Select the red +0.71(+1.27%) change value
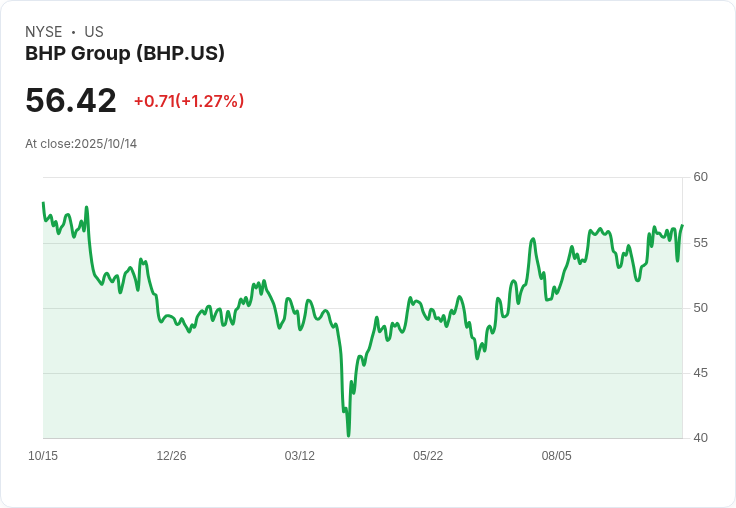Image resolution: width=736 pixels, height=508 pixels. [189, 101]
